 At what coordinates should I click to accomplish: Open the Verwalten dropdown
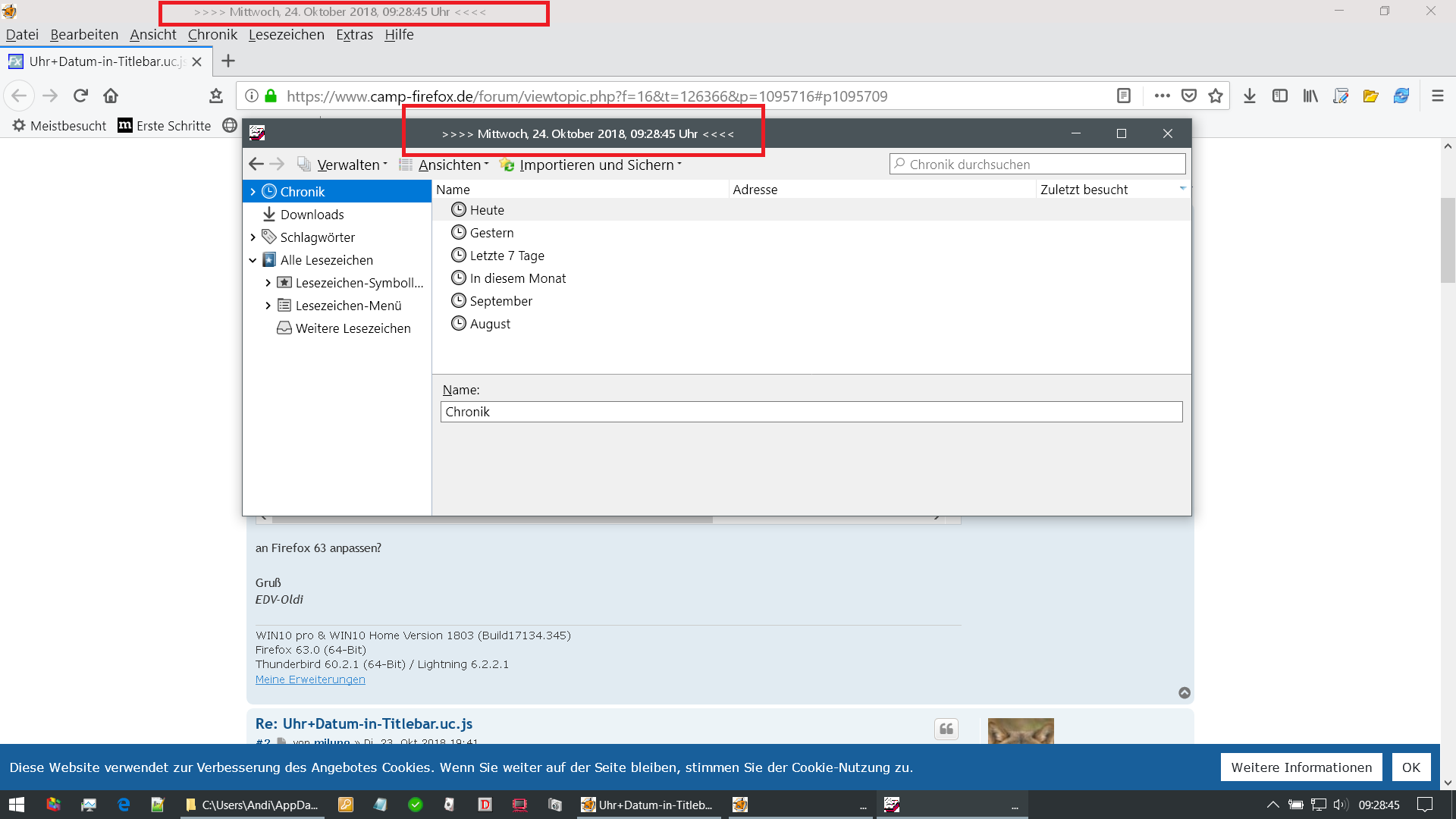point(351,165)
